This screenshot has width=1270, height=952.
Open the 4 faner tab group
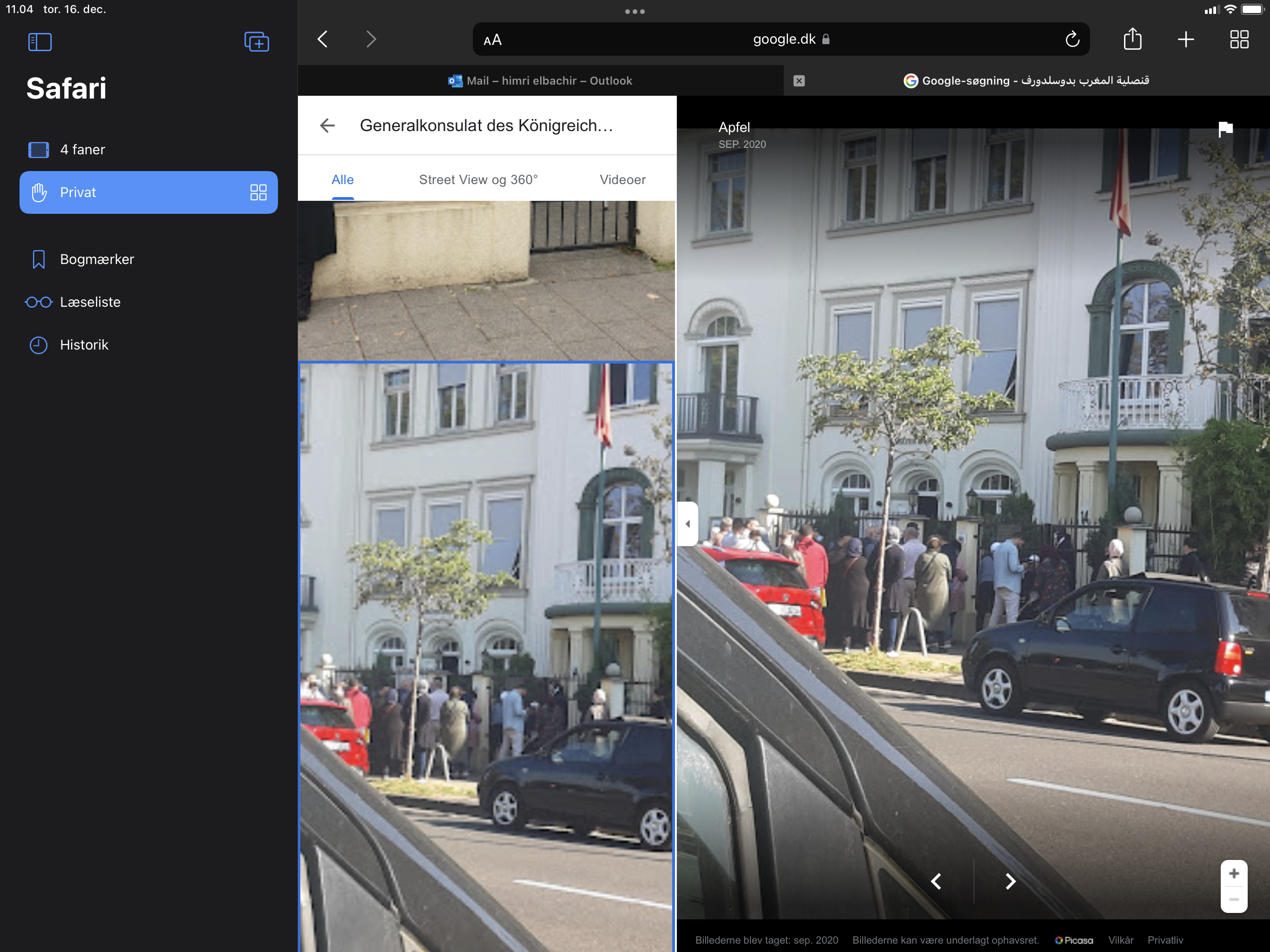coord(149,149)
